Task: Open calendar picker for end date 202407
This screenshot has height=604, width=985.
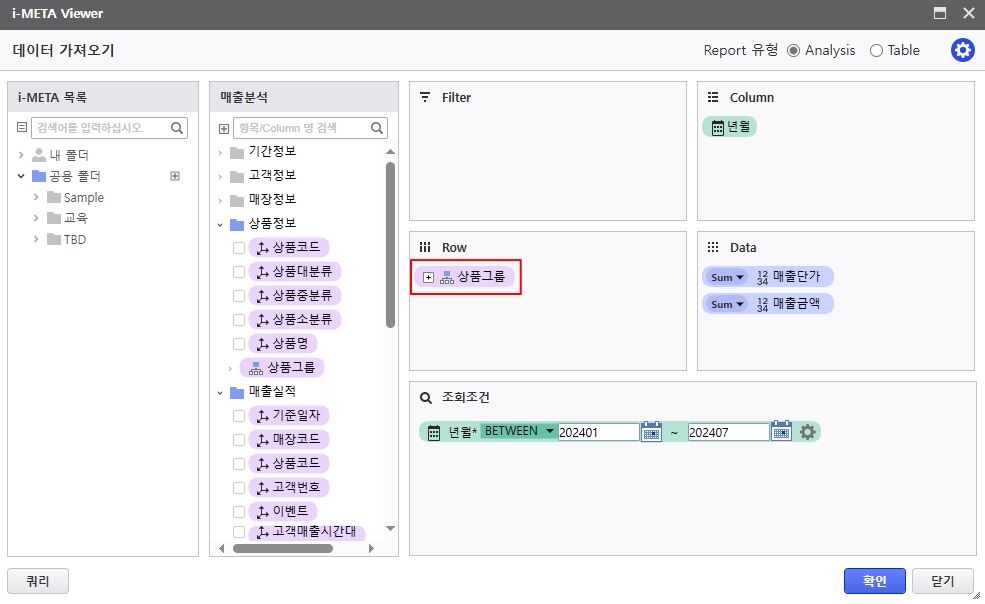Action: (781, 432)
